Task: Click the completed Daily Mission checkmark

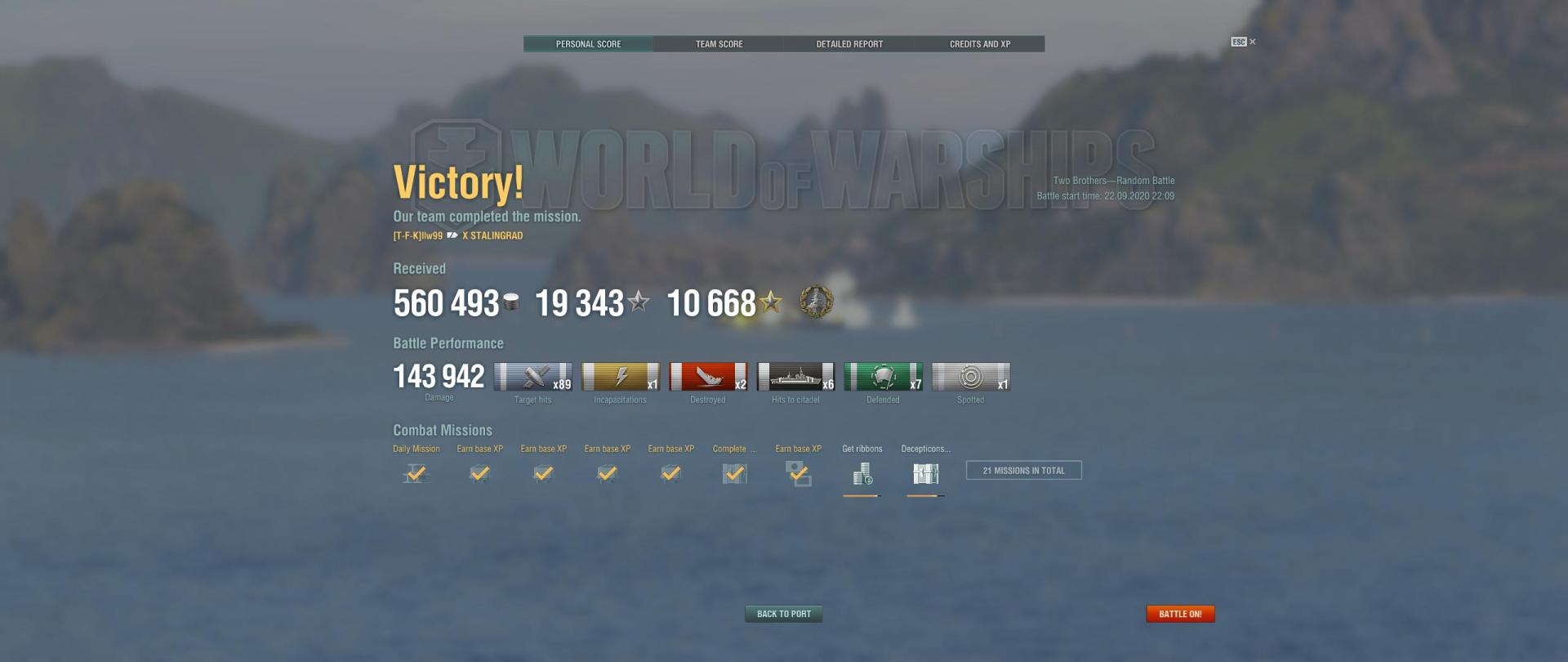Action: pyautogui.click(x=416, y=473)
